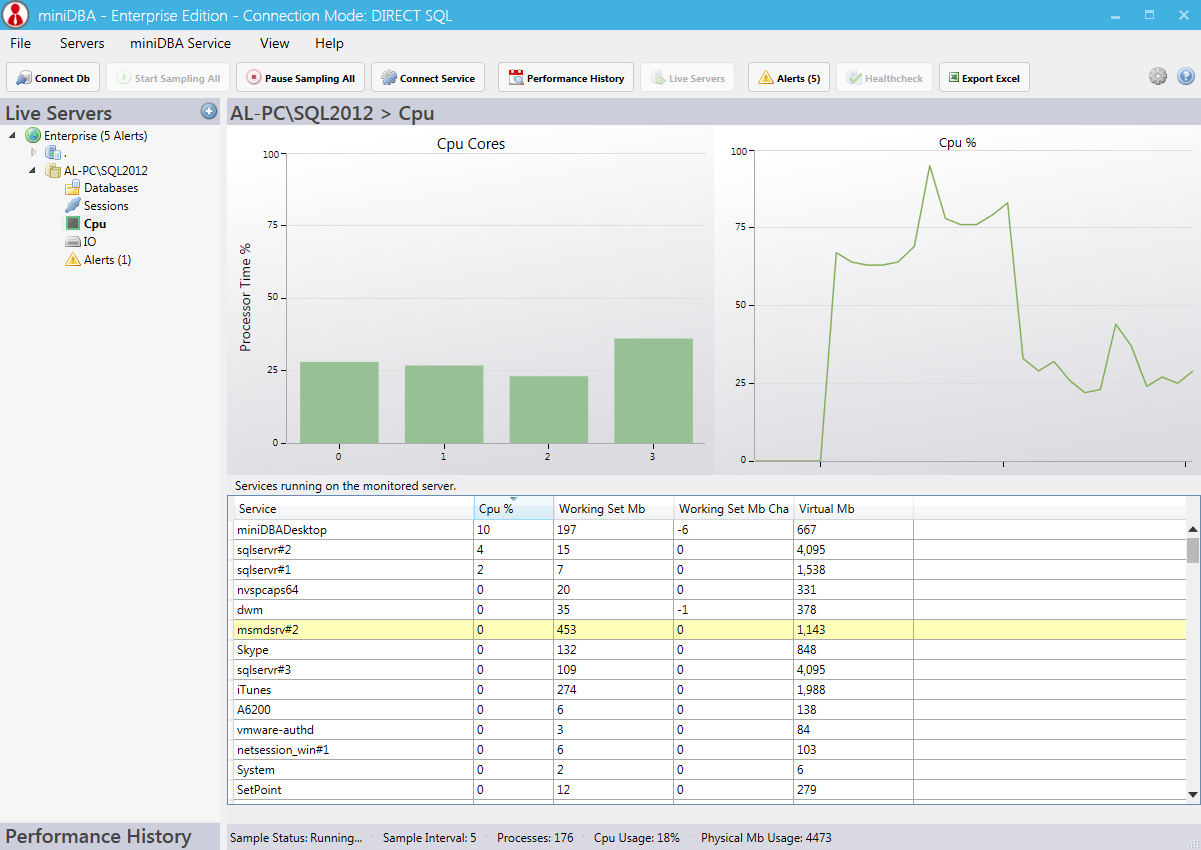The height and width of the screenshot is (850, 1201).
Task: Open the Servers menu
Action: (x=82, y=43)
